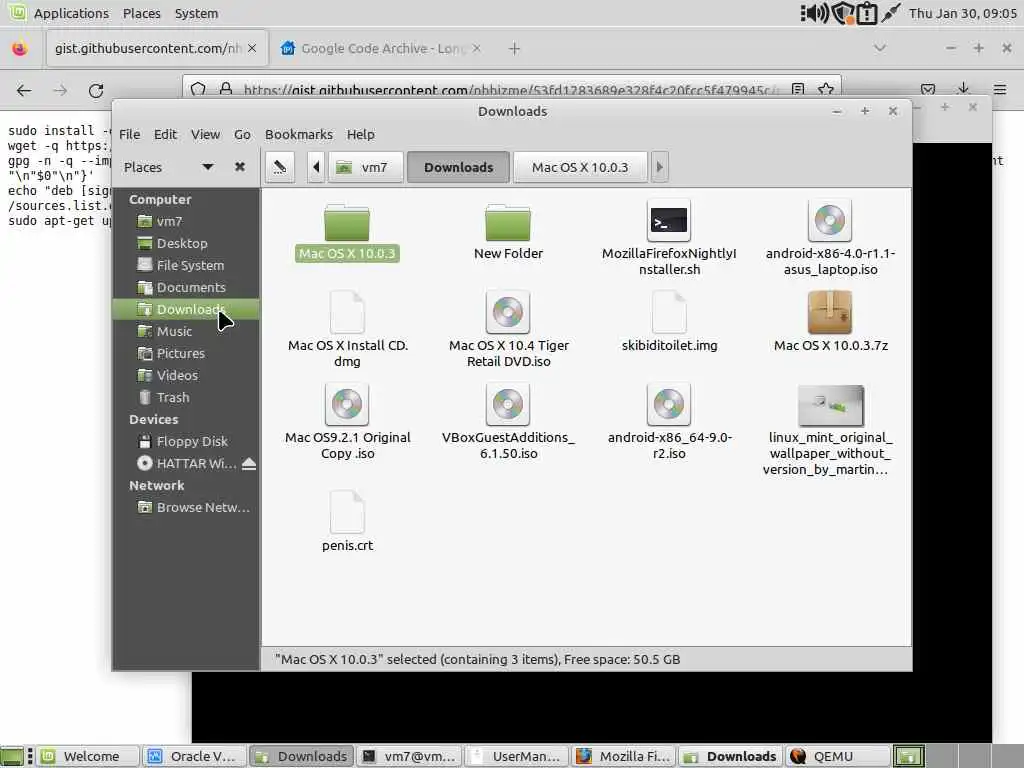Viewport: 1024px width, 768px height.
Task: Switch to Welcome taskbar window
Action: [x=86, y=756]
